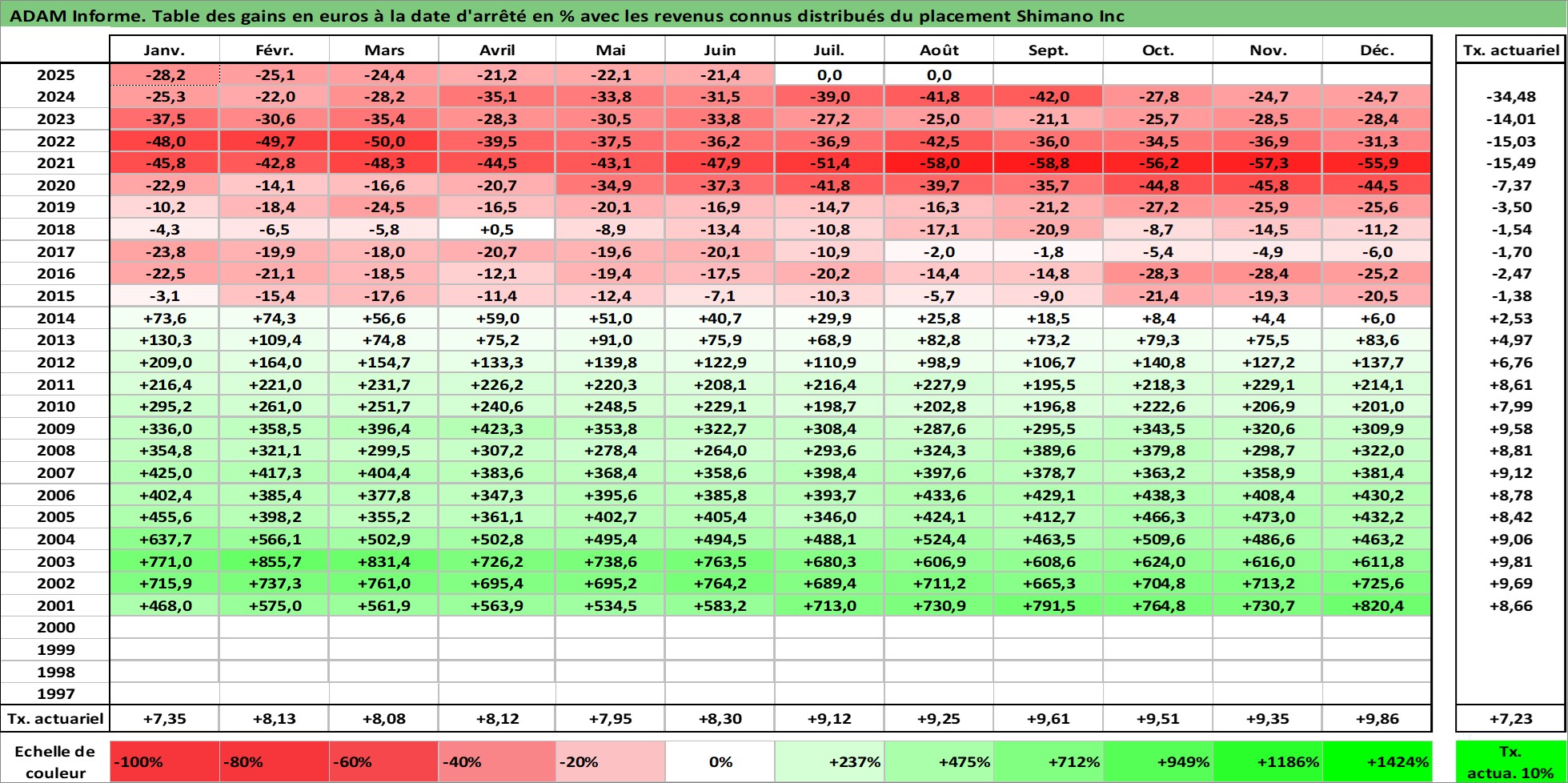Click the Mai column header
Viewport: 1568px width, 783px height.
tap(610, 50)
